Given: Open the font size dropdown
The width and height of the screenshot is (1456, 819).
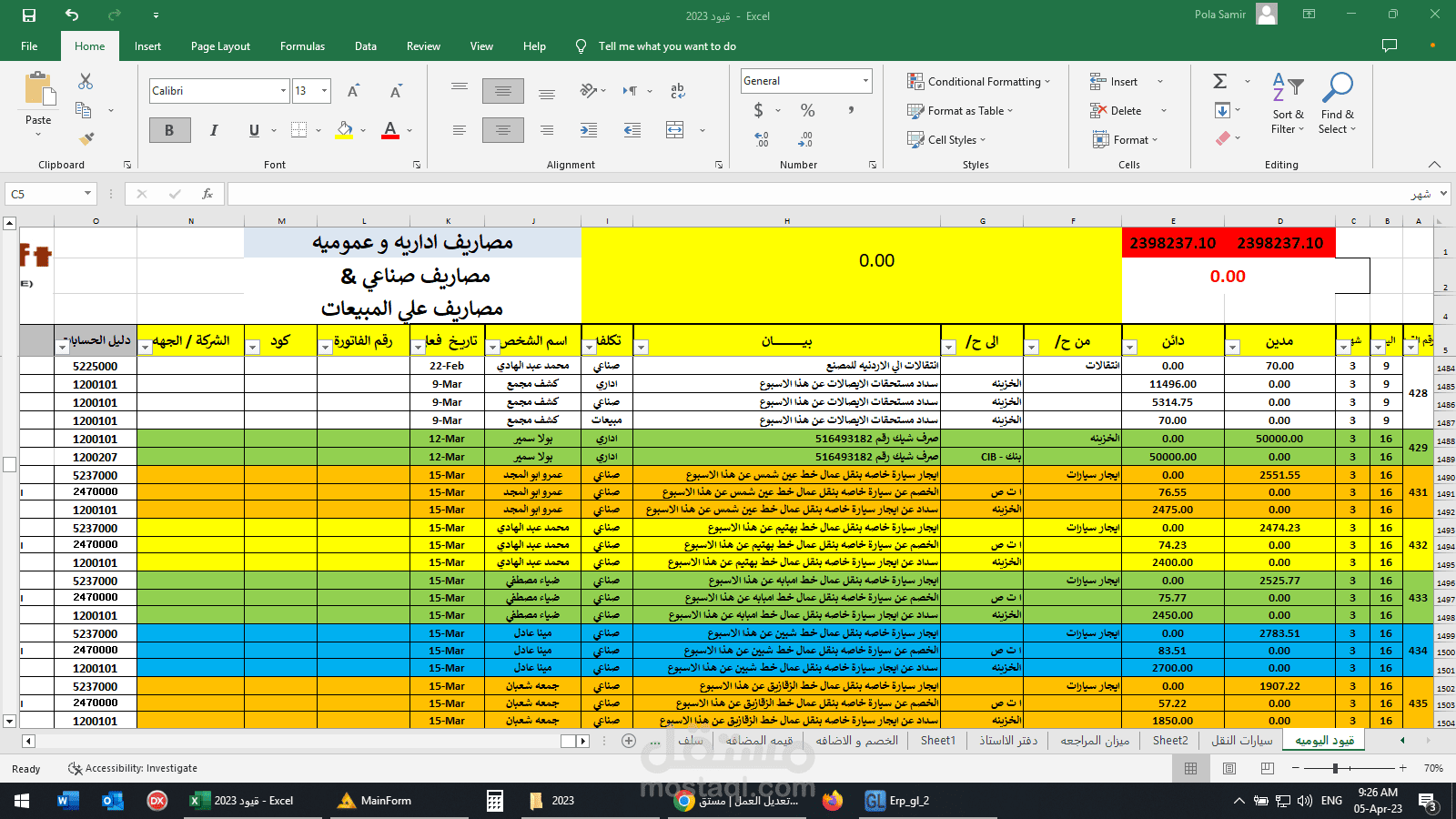Looking at the screenshot, I should [324, 90].
